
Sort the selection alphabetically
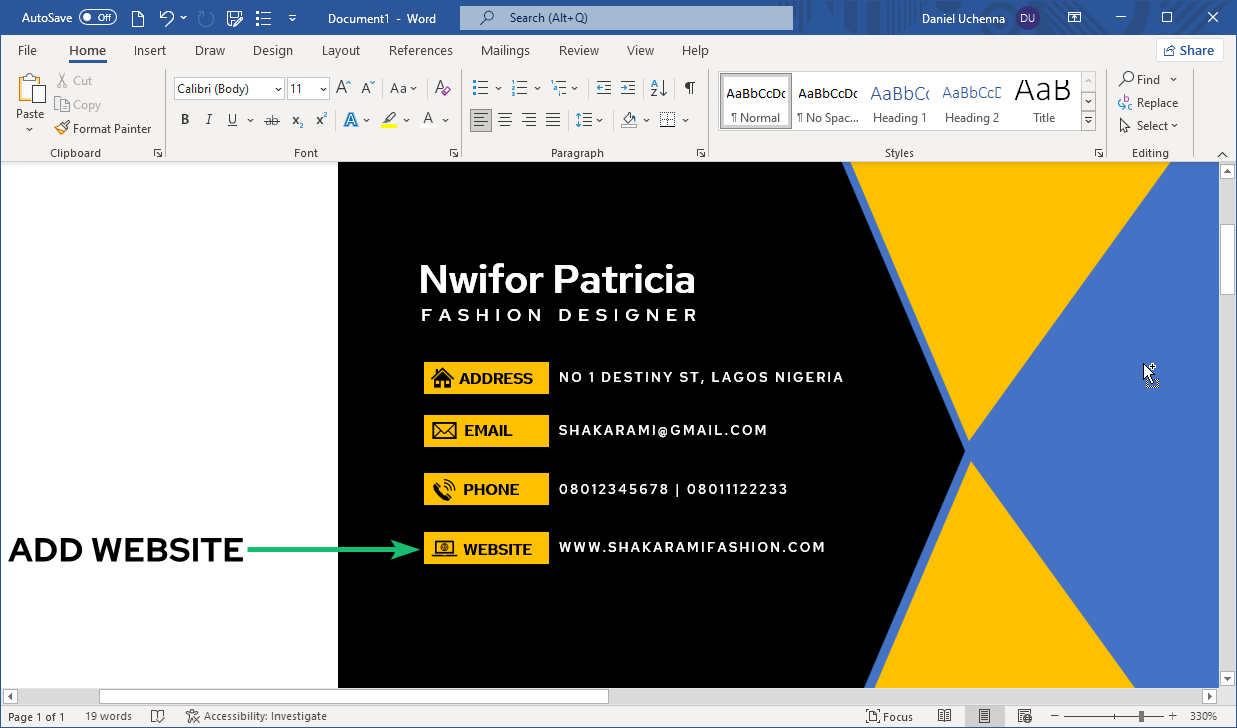click(x=658, y=88)
